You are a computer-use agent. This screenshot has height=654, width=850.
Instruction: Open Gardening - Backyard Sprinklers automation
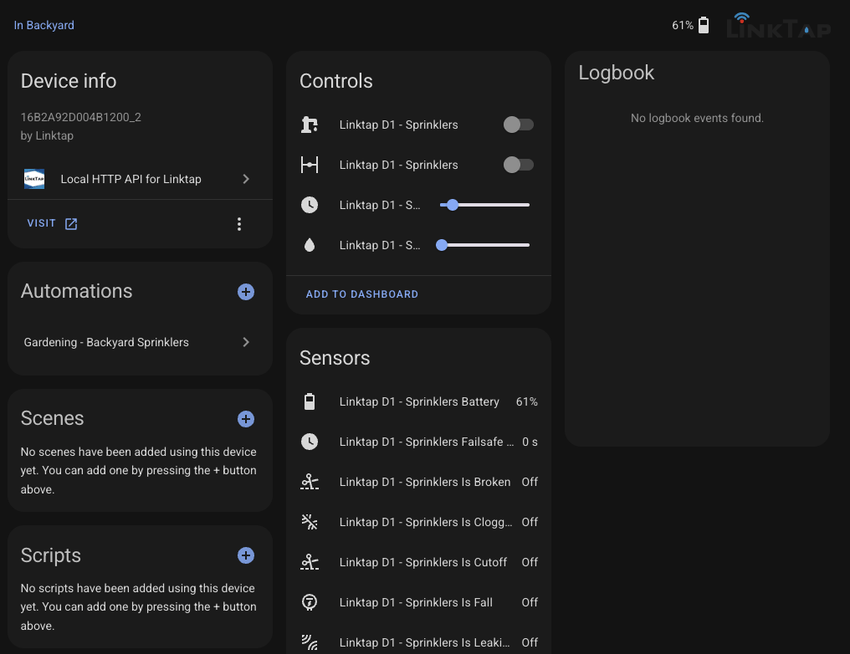[140, 342]
